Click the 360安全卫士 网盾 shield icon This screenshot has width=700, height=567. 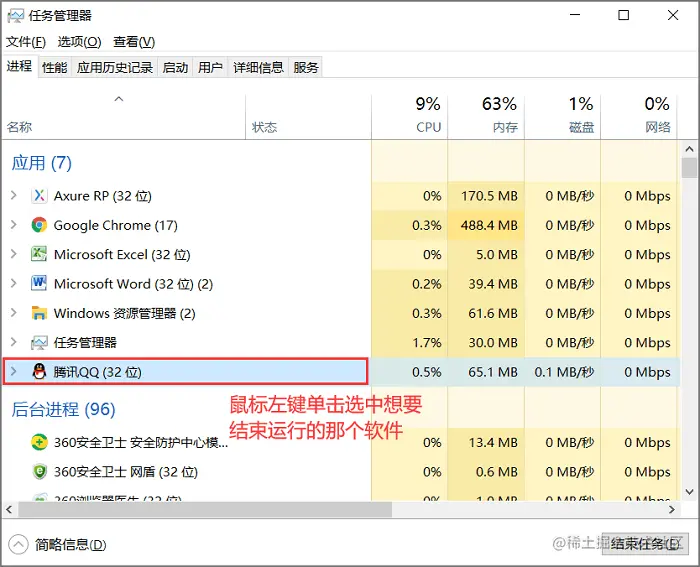coord(39,471)
